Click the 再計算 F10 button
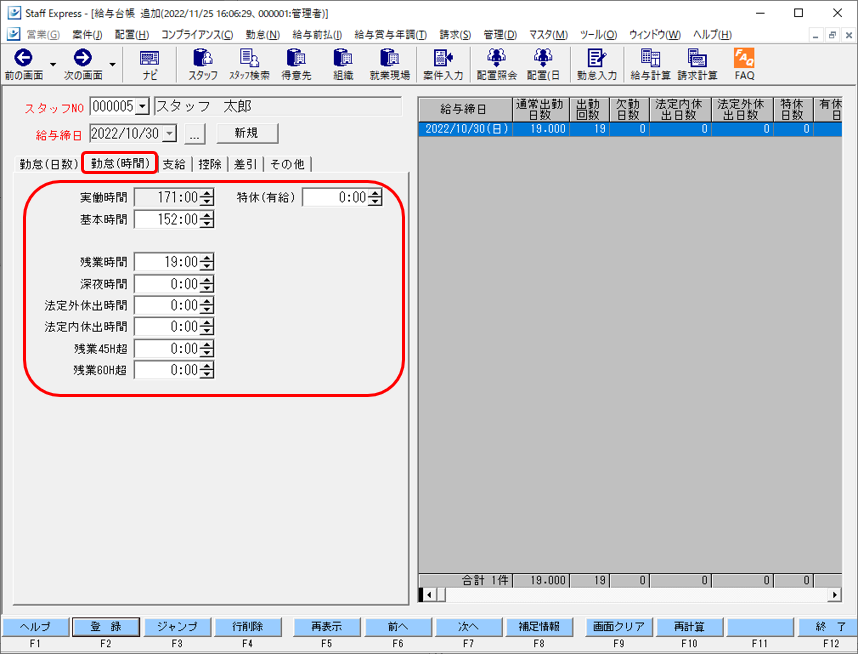The image size is (858, 654). click(689, 627)
